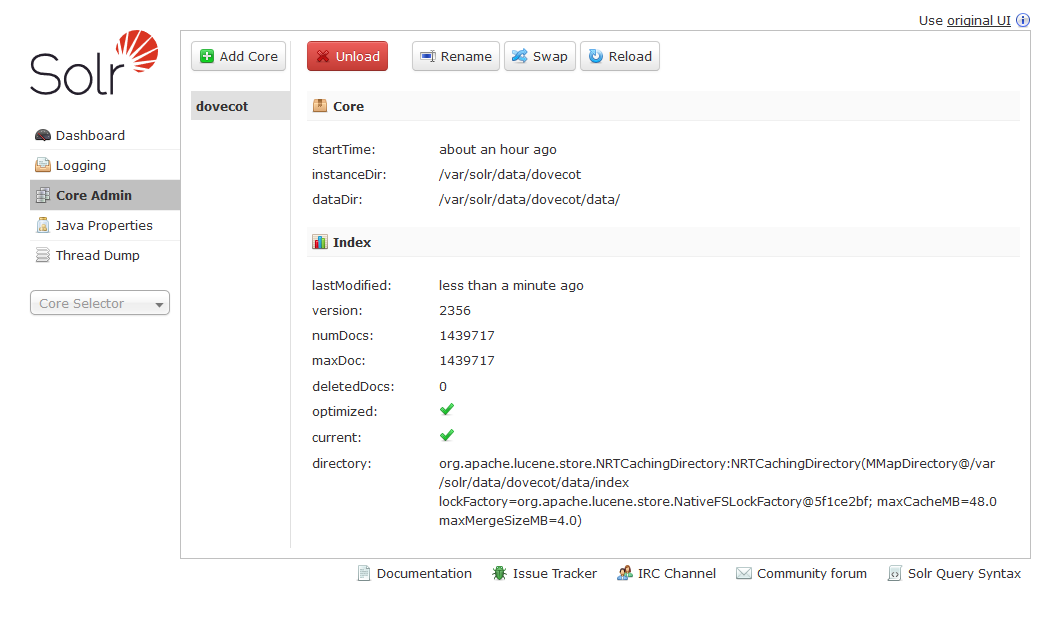The image size is (1061, 619).
Task: Swap the core using Swap button
Action: pos(539,57)
